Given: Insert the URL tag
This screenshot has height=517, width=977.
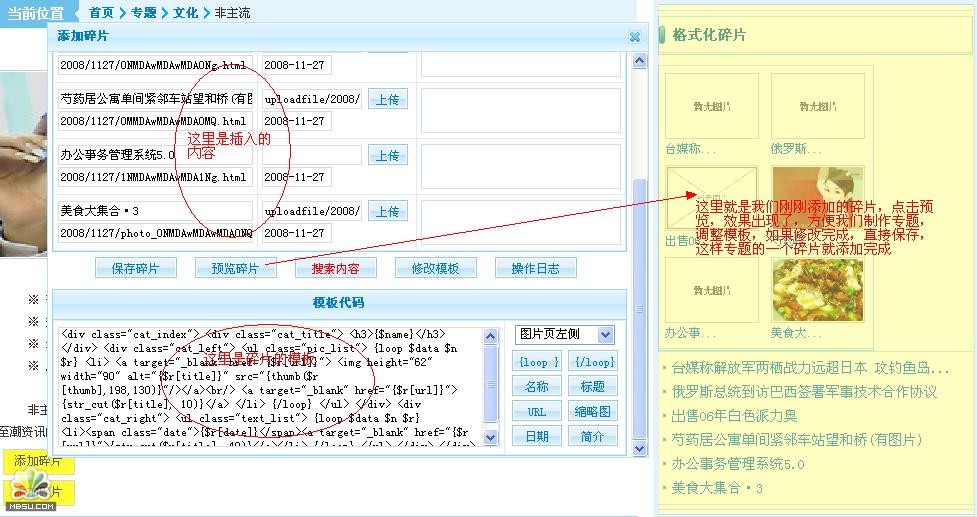Looking at the screenshot, I should coord(536,411).
